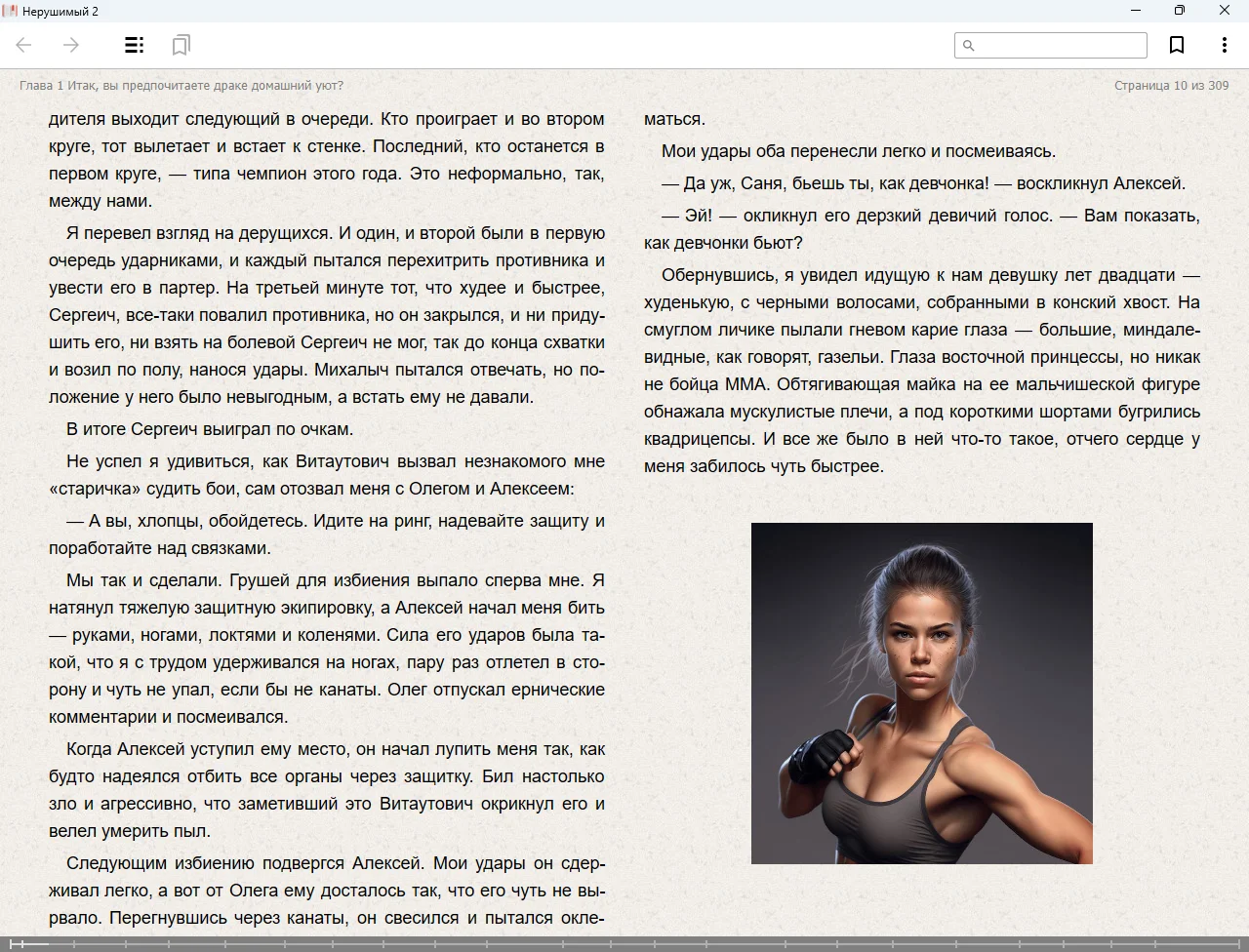Image resolution: width=1249 pixels, height=952 pixels.
Task: Open the table of contents
Action: coord(135,45)
